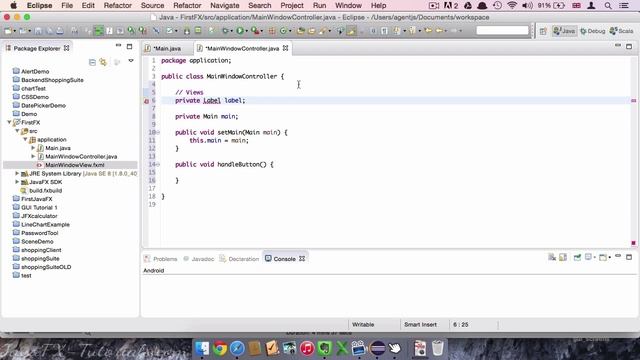640x360 pixels.
Task: Click the error marker on line 6
Action: [x=147, y=101]
